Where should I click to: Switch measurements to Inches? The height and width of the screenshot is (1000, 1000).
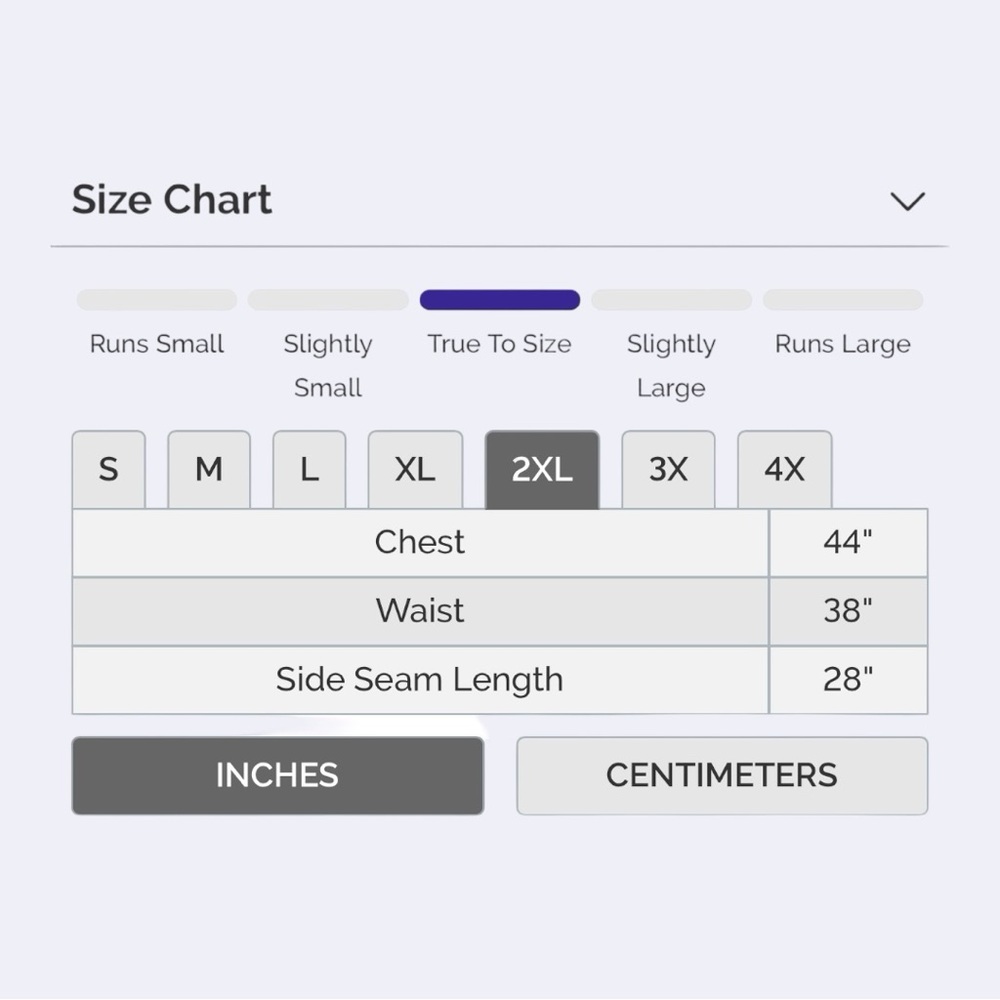[x=277, y=776]
